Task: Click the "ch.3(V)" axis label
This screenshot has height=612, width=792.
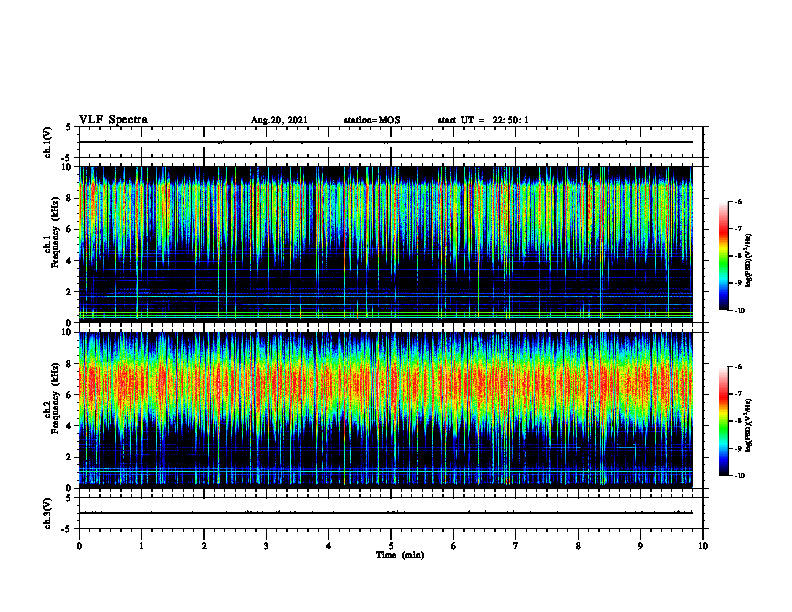Action: pos(47,514)
